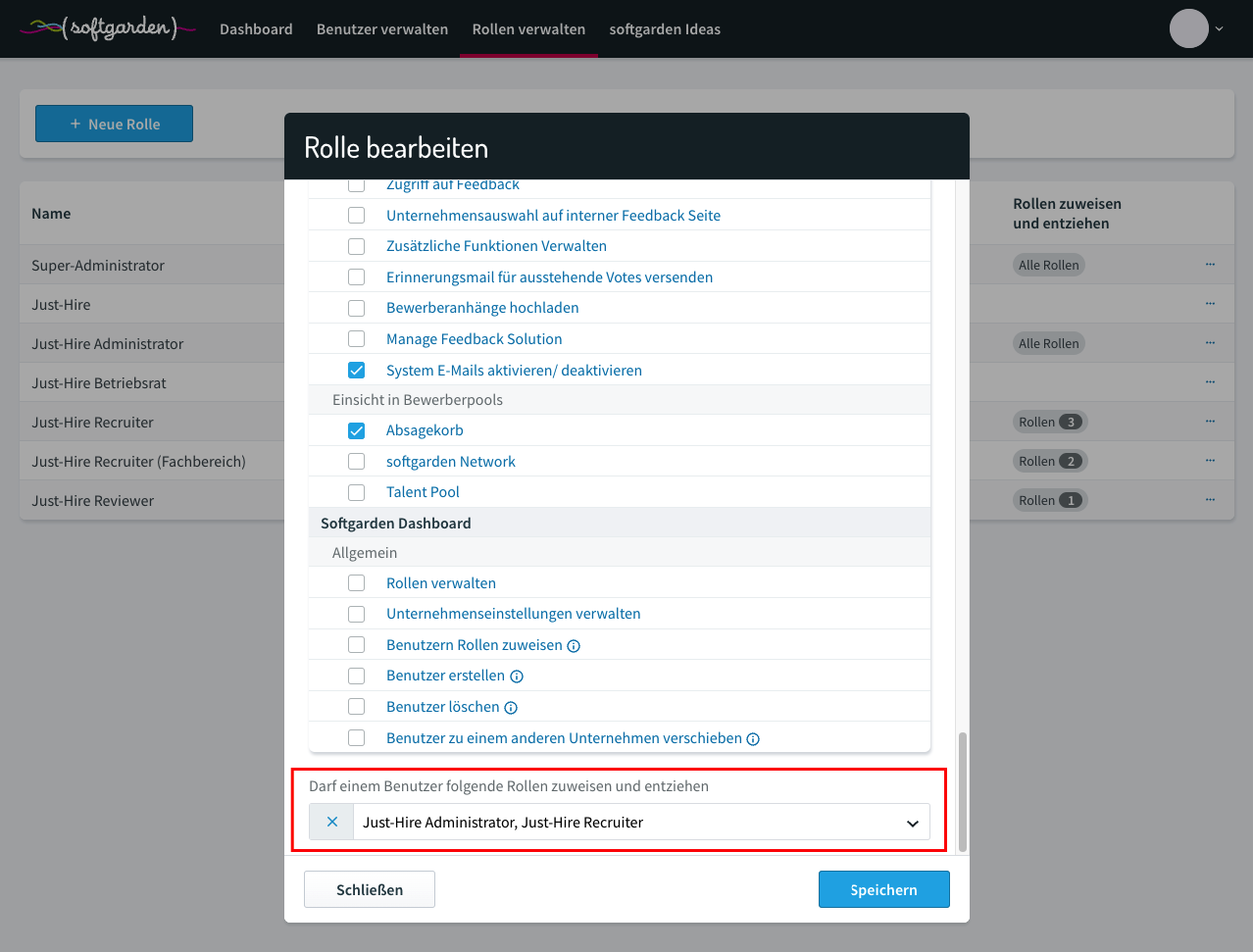Check Zusätzliche Funktionen Verwalten
The width and height of the screenshot is (1253, 952).
click(357, 246)
